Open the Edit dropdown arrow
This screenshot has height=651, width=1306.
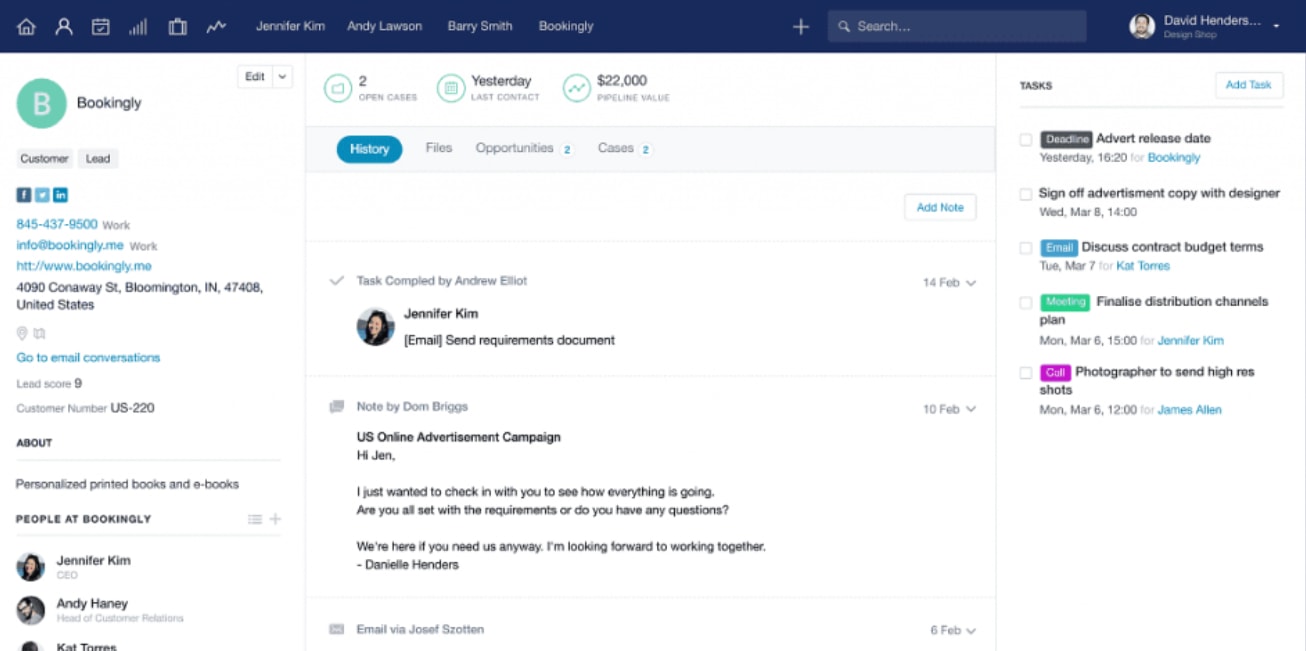click(282, 77)
